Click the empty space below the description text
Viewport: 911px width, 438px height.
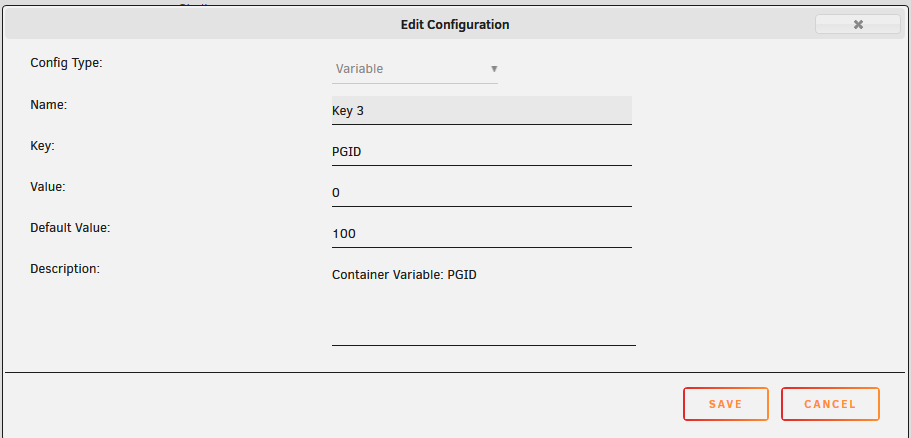[x=483, y=314]
